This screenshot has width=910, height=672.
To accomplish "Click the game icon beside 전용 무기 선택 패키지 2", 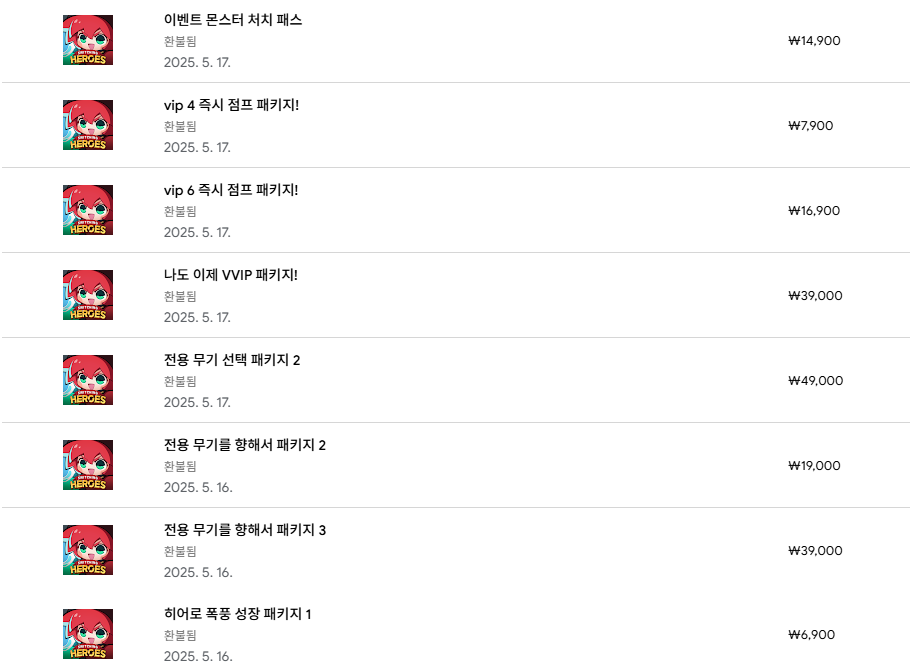I will tap(88, 380).
